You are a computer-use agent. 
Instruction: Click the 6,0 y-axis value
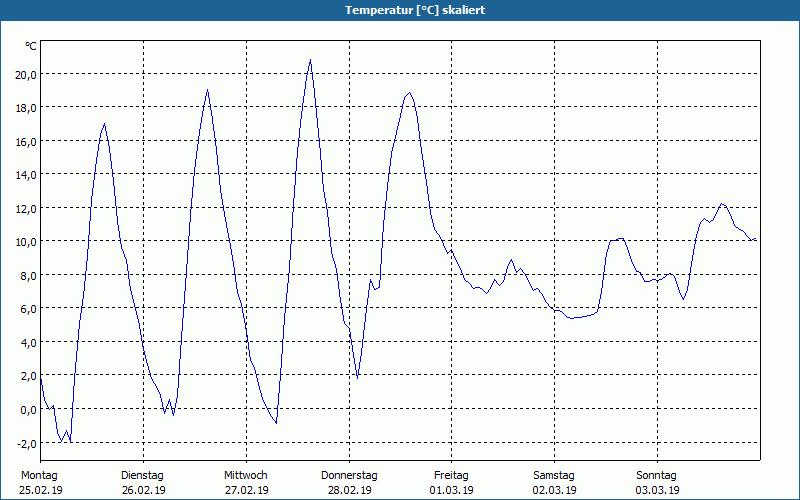(28, 309)
